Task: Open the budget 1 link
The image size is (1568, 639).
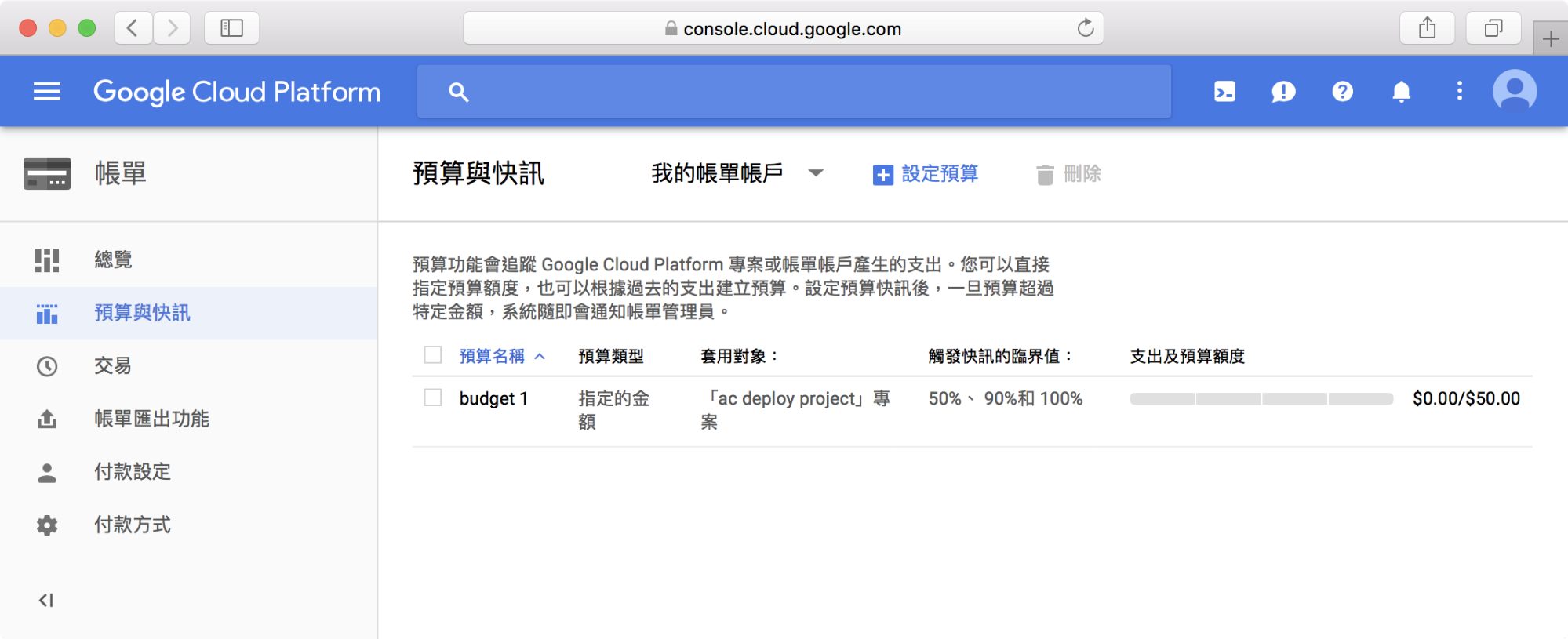Action: point(493,398)
